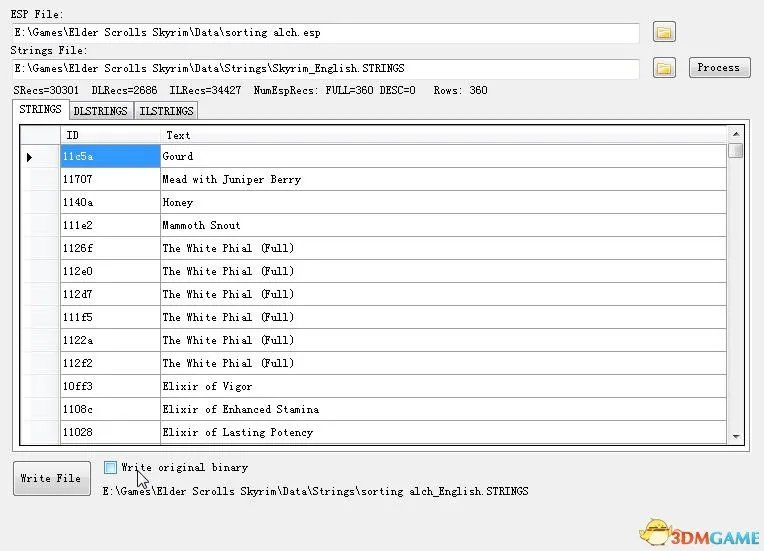Switch to the ILSTRINGS tab

point(166,111)
